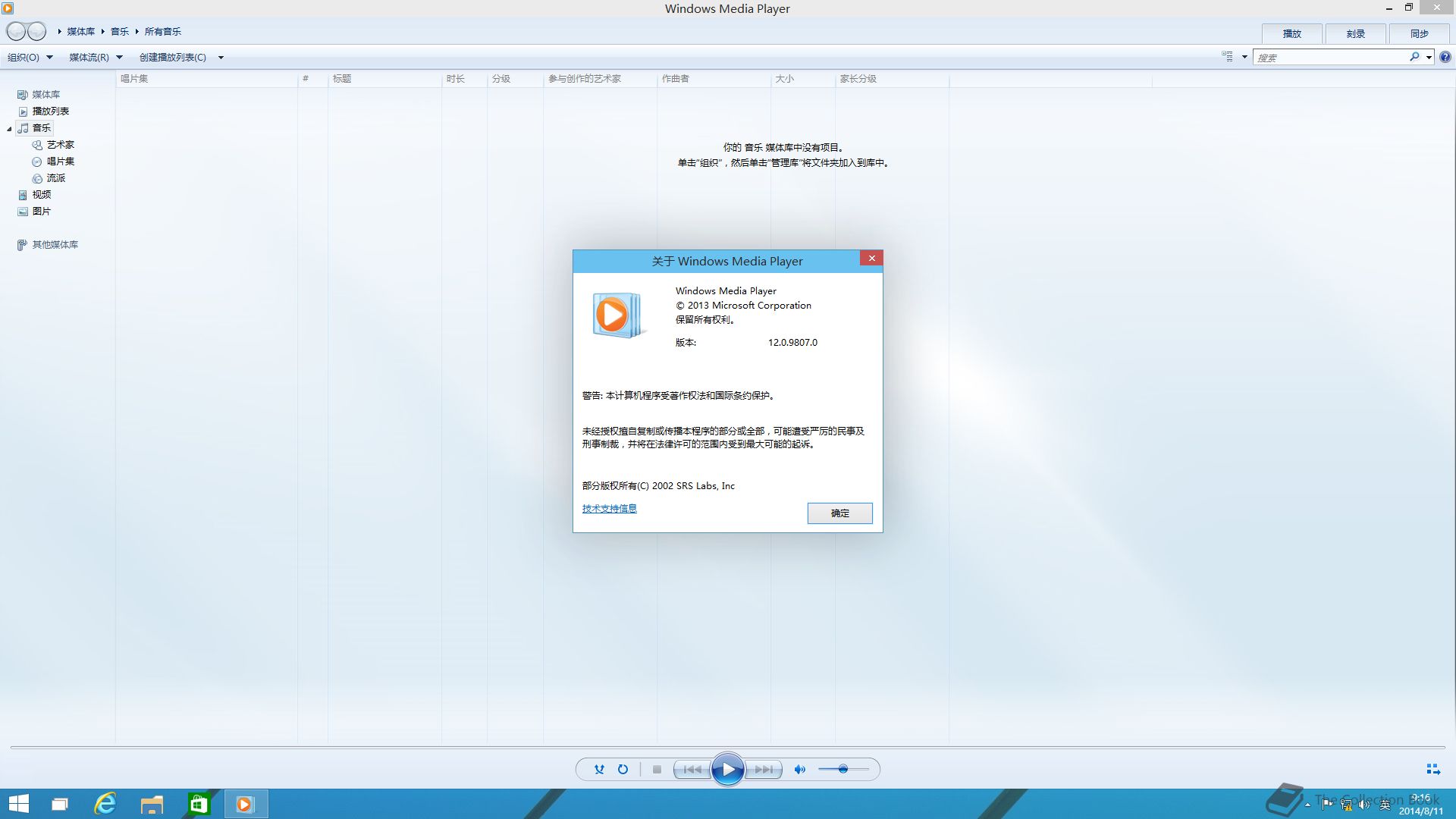Click 所有音乐 in the breadcrumb path
This screenshot has height=819, width=1456.
(x=163, y=31)
